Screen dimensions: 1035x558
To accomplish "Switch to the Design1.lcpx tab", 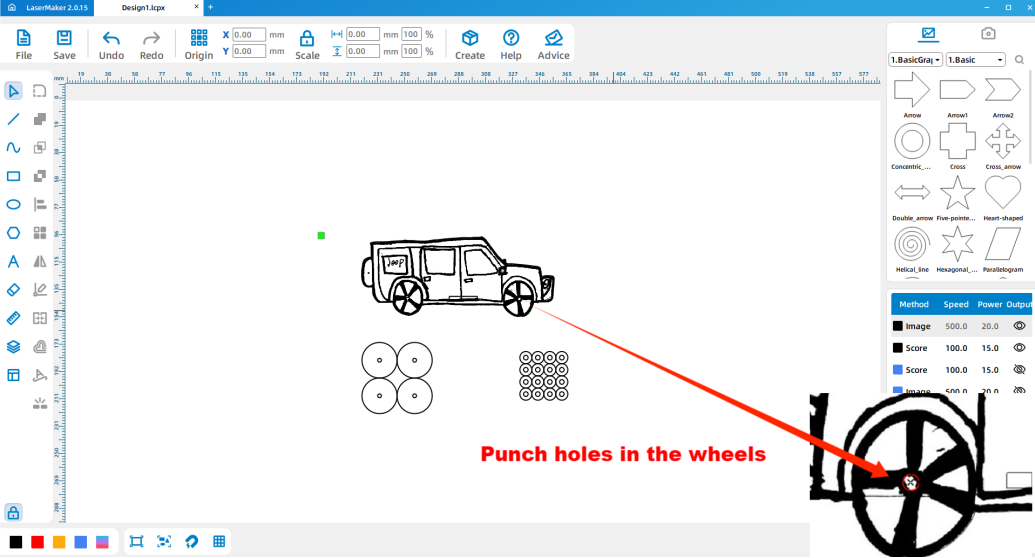I will point(143,7).
